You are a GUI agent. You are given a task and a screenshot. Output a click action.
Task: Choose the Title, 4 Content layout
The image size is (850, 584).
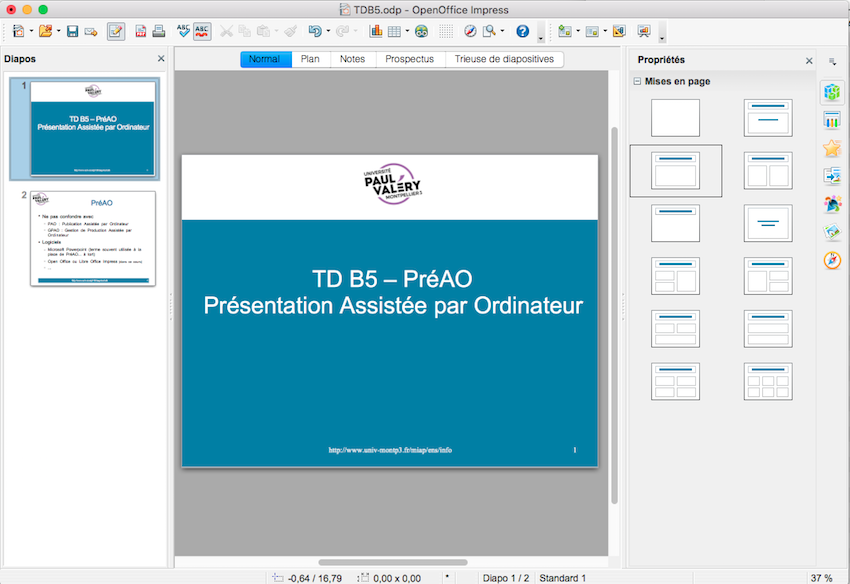click(x=675, y=381)
